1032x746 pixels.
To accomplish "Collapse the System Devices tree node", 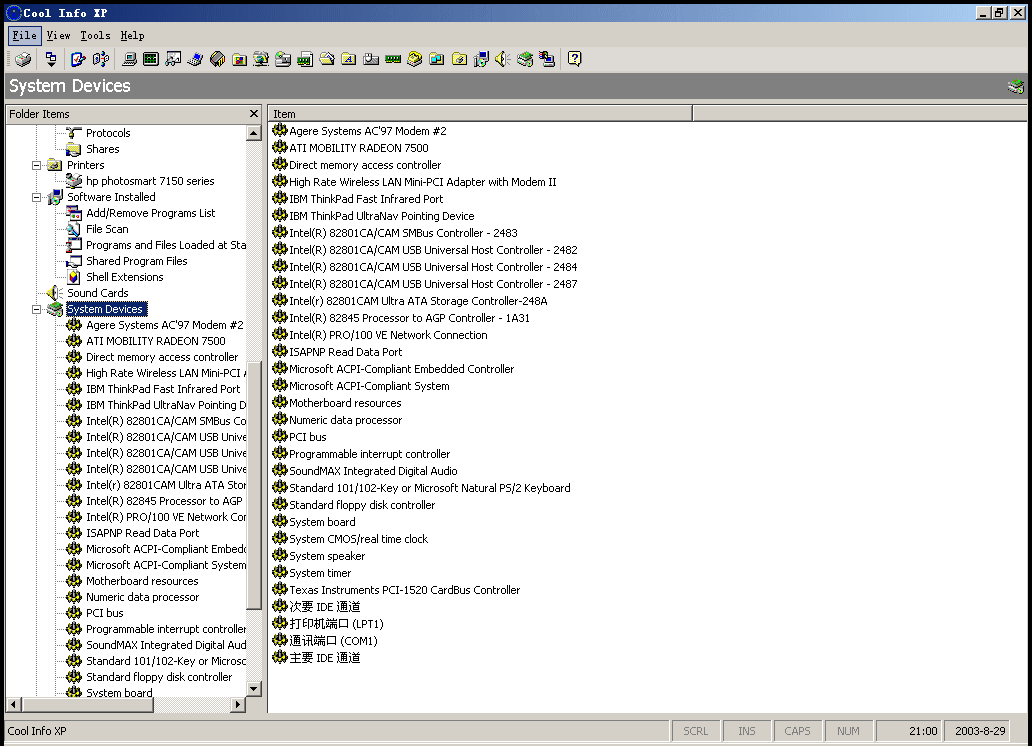I will pos(37,309).
